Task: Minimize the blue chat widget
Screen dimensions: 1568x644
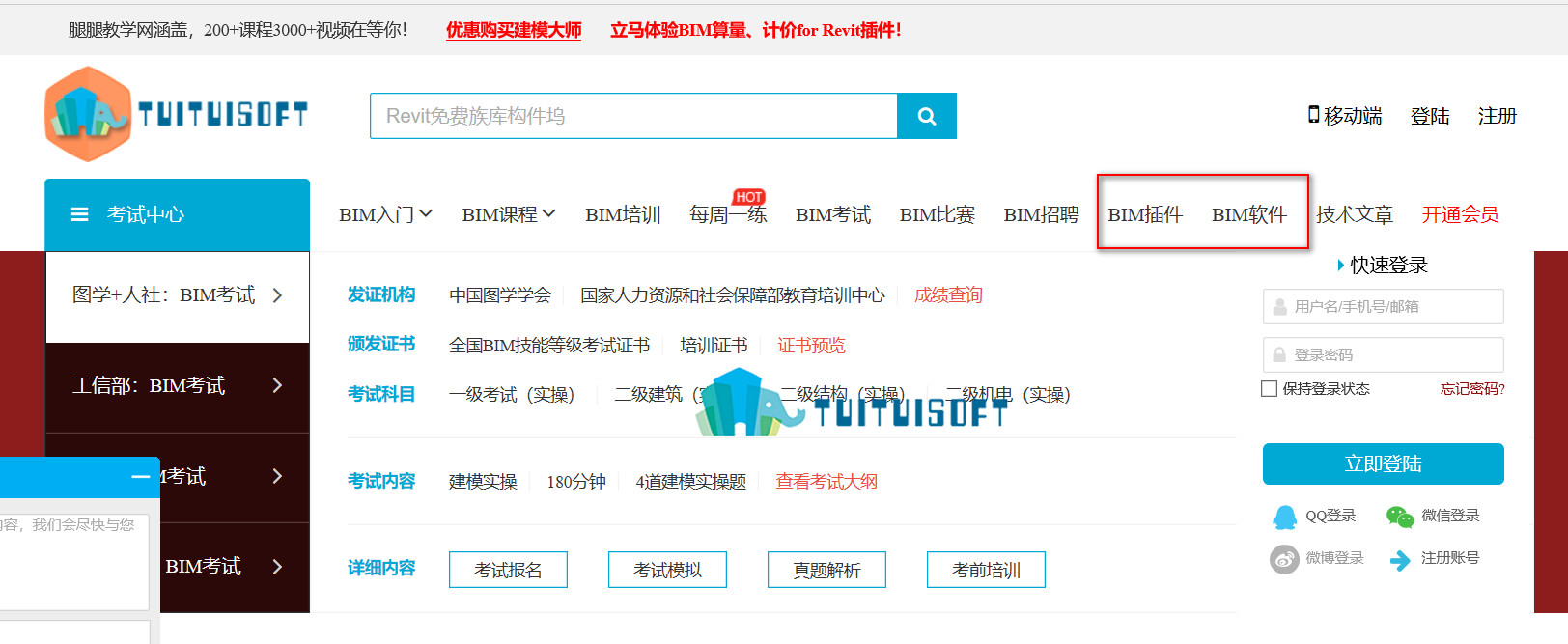Action: (141, 477)
